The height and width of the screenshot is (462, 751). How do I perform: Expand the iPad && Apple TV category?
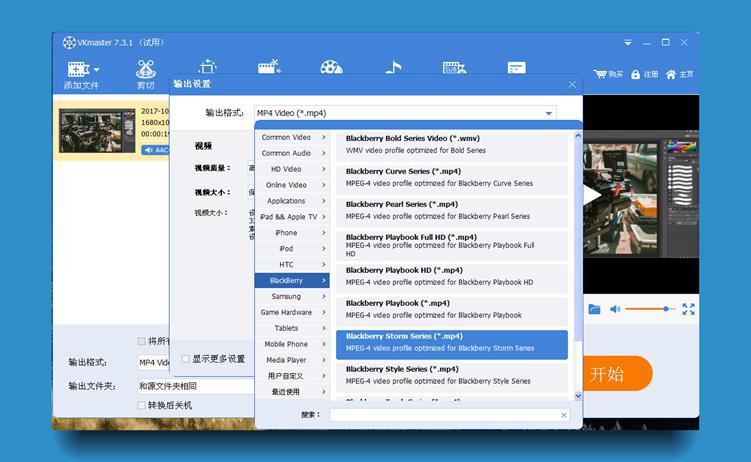(292, 216)
